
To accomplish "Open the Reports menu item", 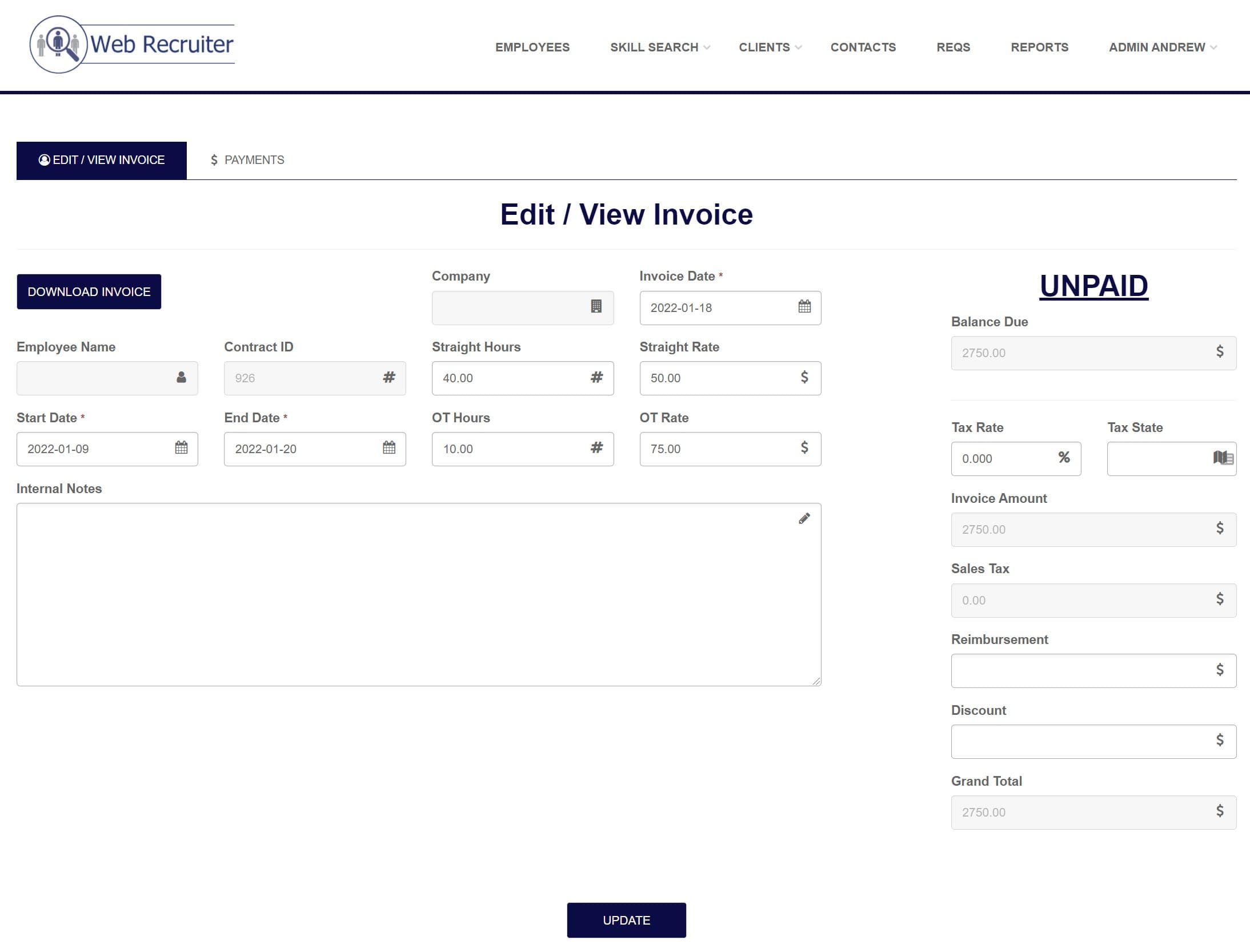I will [1039, 47].
